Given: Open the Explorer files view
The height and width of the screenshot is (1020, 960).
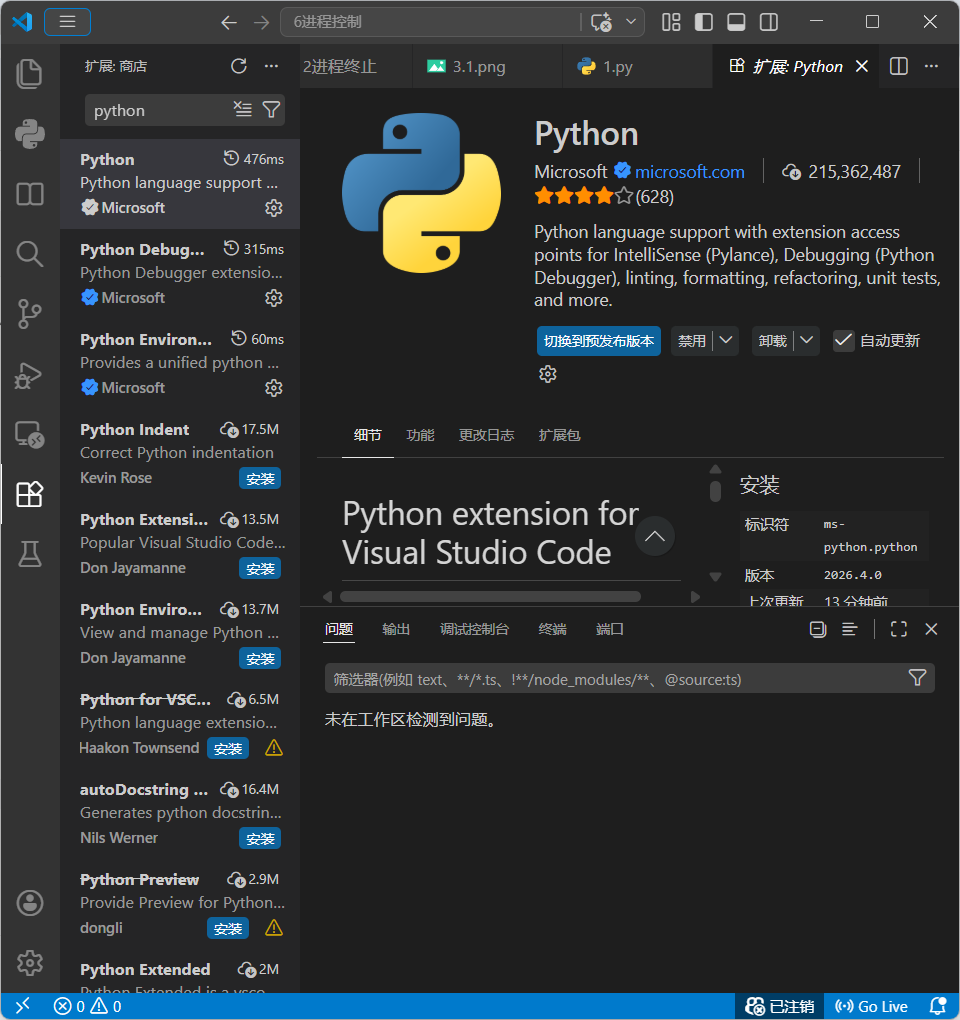Looking at the screenshot, I should (29, 74).
